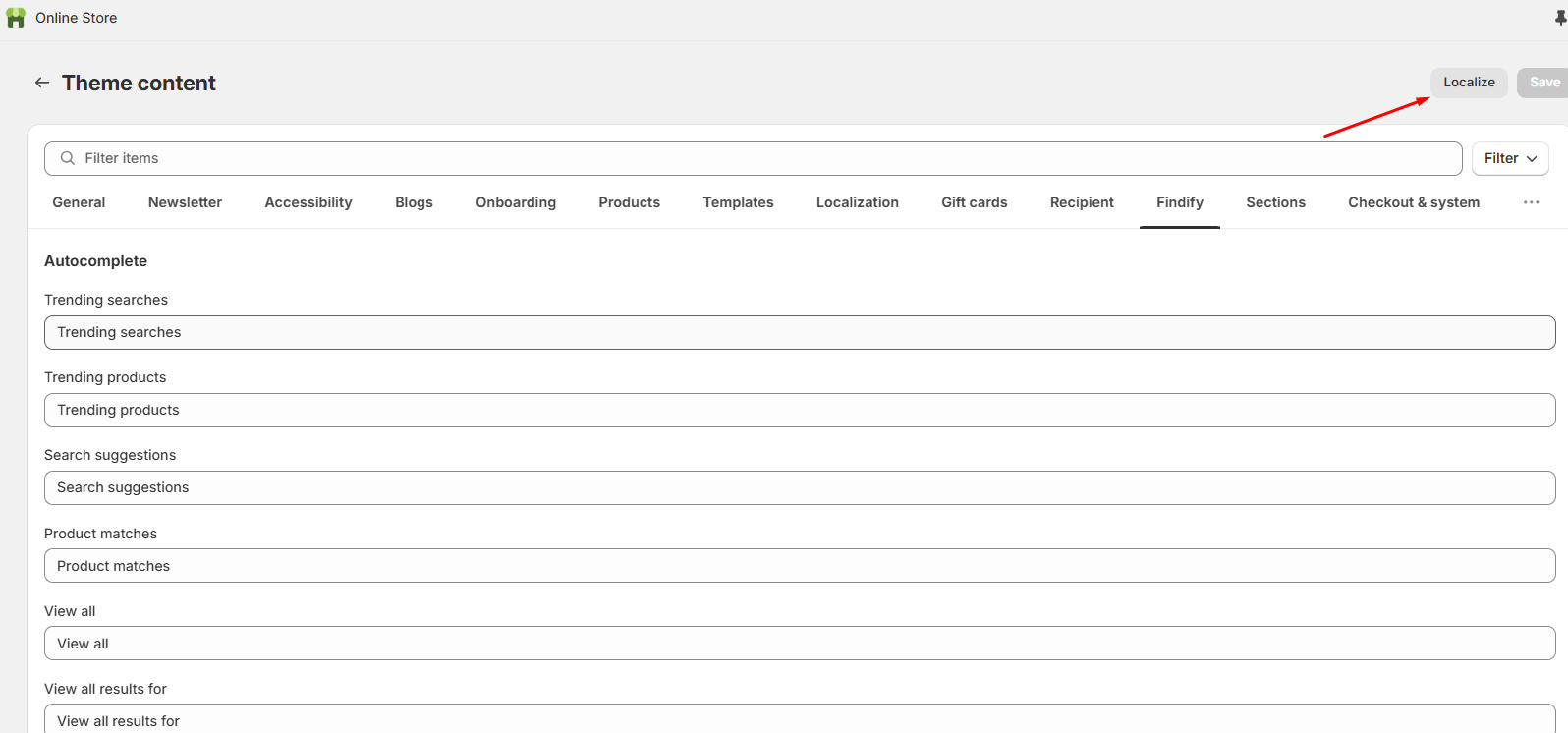Click the magnifier icon in the filter bar
Screen dimensions: 1568x733
pyautogui.click(x=68, y=158)
